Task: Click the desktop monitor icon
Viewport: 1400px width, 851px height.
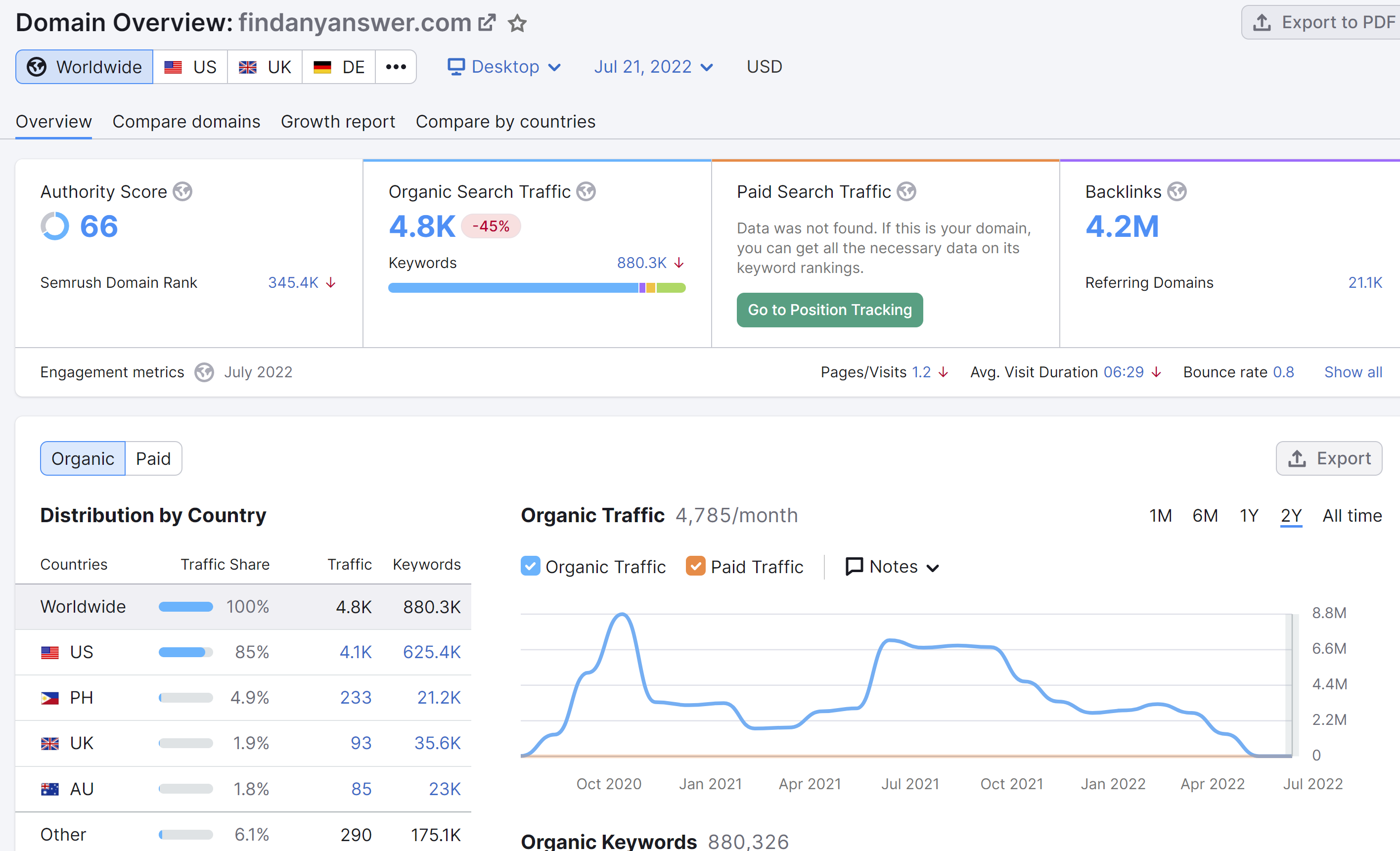Action: [455, 66]
